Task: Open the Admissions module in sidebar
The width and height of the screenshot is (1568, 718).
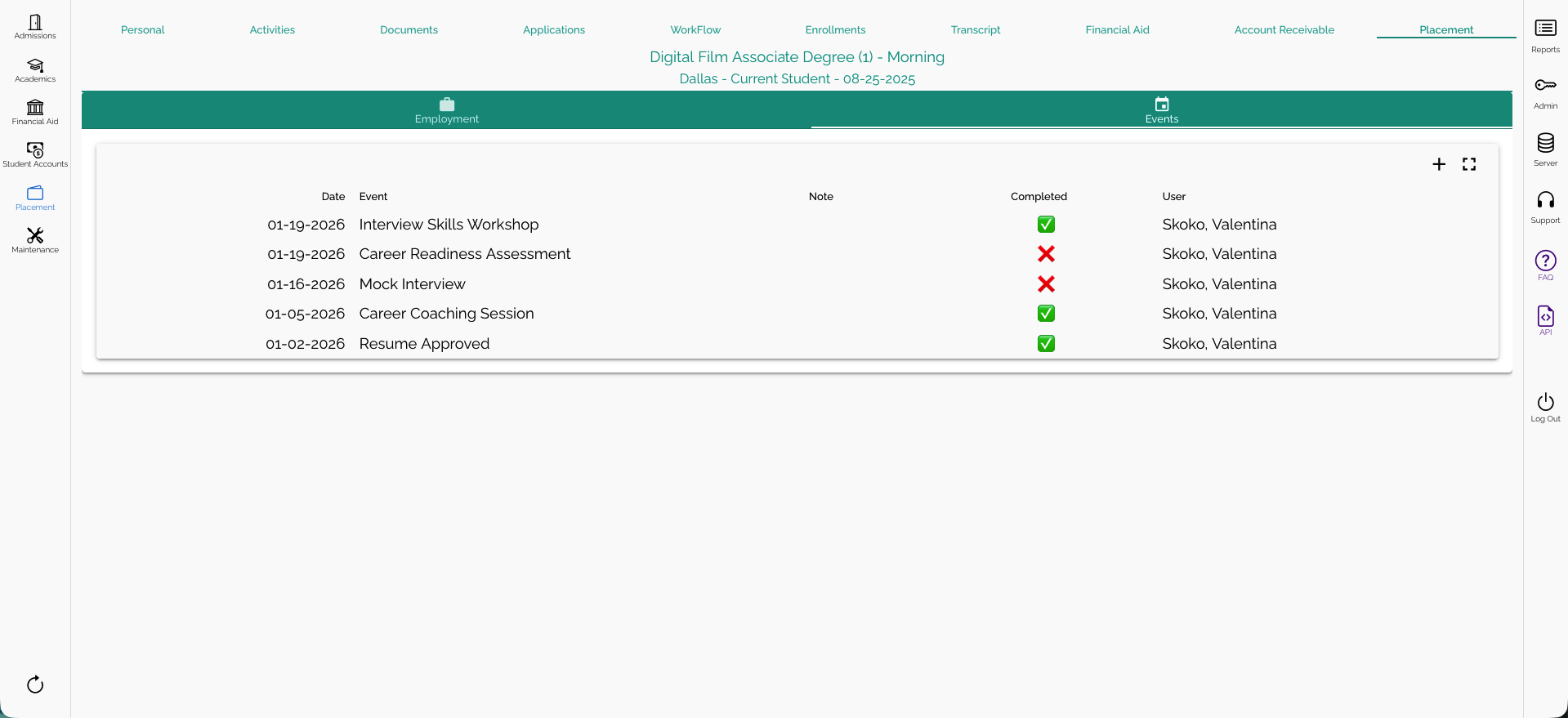Action: click(x=35, y=26)
